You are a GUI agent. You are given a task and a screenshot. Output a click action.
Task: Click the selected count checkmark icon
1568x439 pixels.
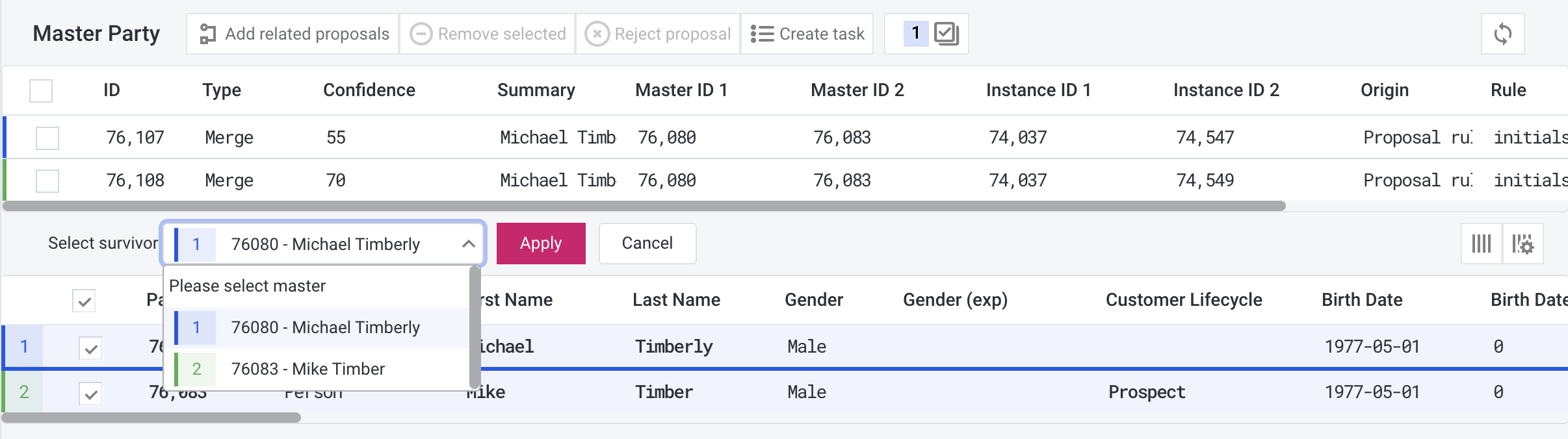click(946, 33)
